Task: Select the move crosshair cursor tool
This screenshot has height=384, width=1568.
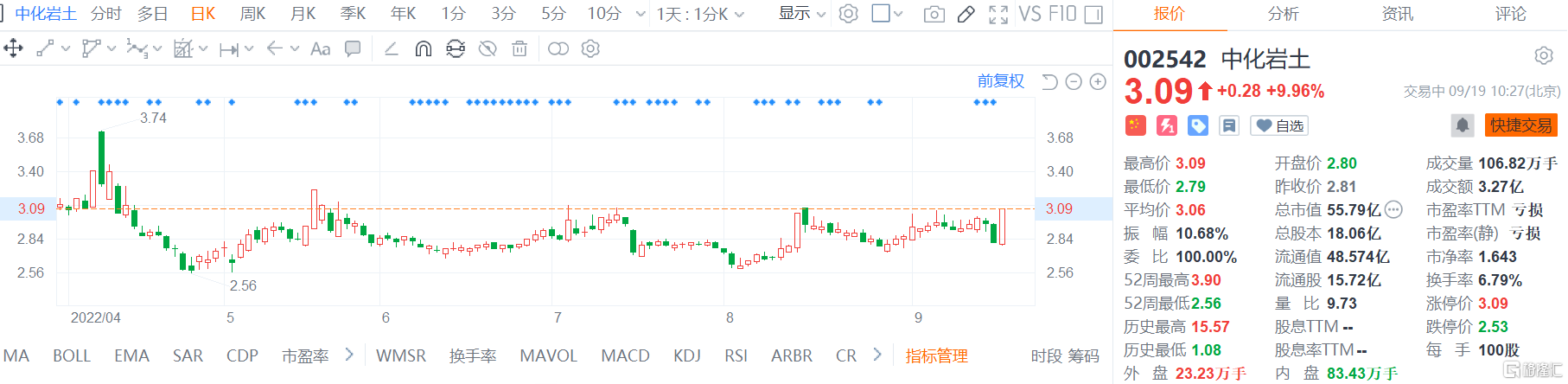Action: tap(13, 49)
